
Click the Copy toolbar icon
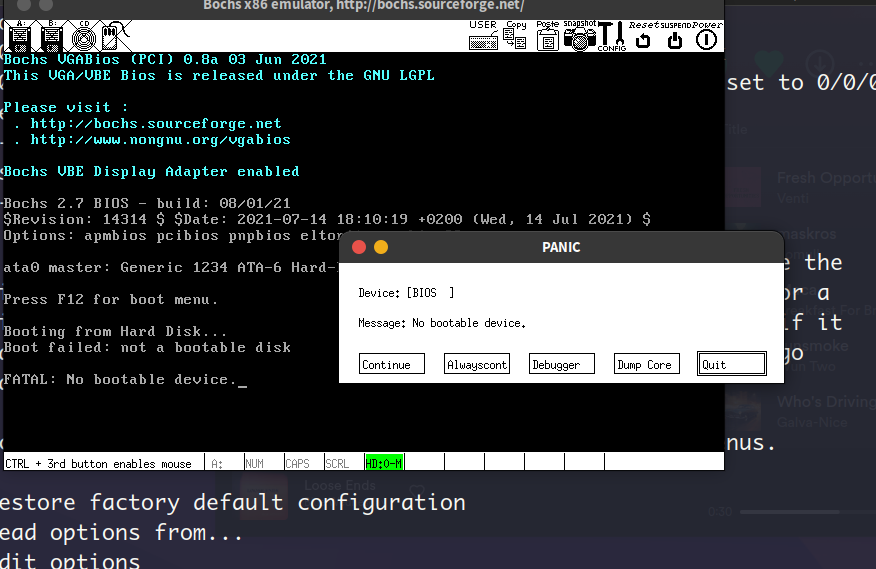click(x=515, y=36)
